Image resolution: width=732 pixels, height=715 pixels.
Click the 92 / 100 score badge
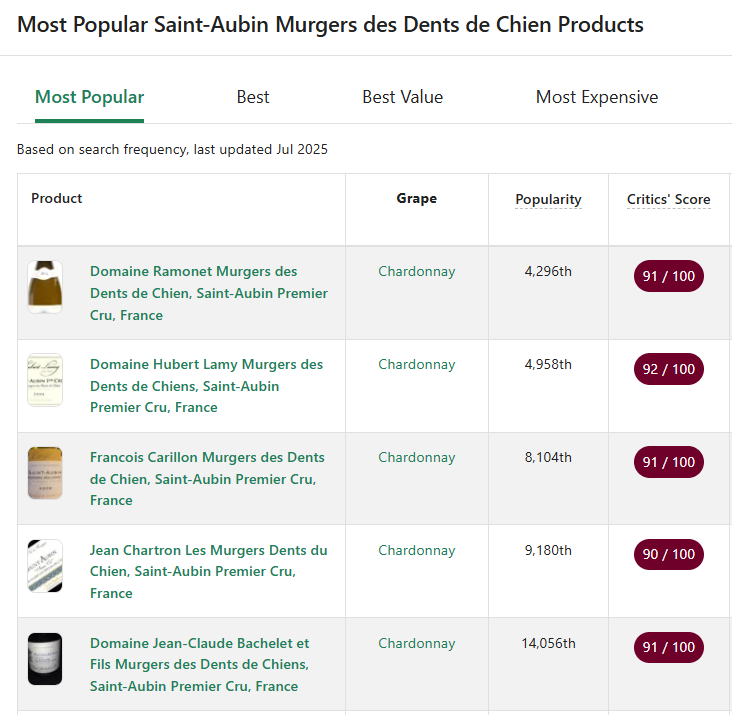[x=669, y=369]
